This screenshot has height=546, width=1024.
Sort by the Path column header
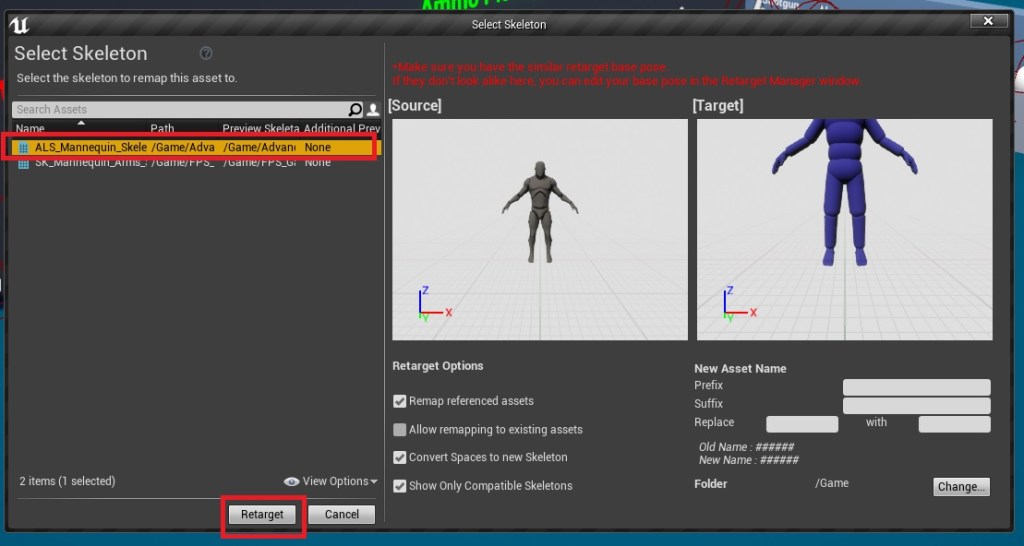coord(162,129)
